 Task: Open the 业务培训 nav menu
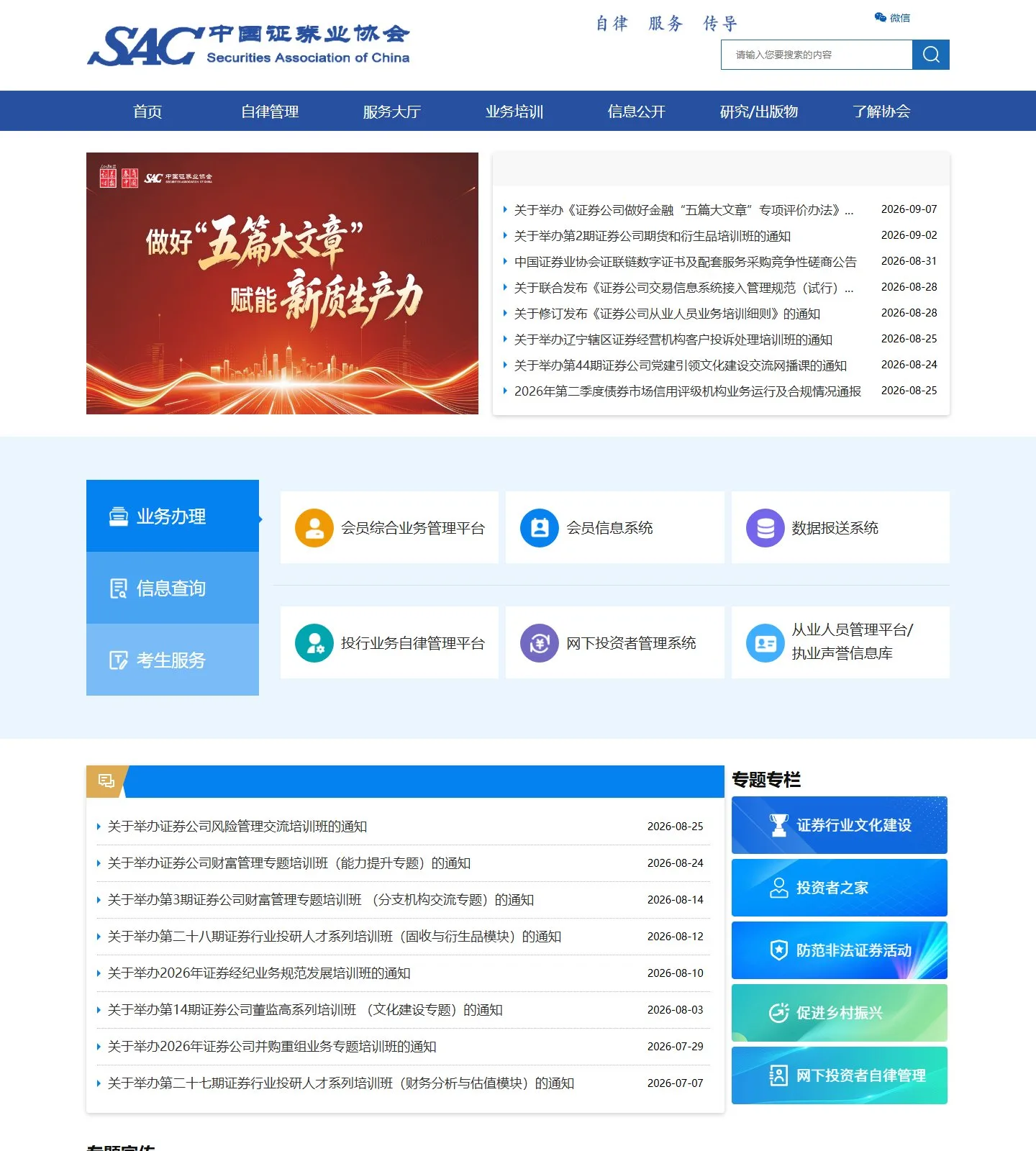[x=514, y=112]
